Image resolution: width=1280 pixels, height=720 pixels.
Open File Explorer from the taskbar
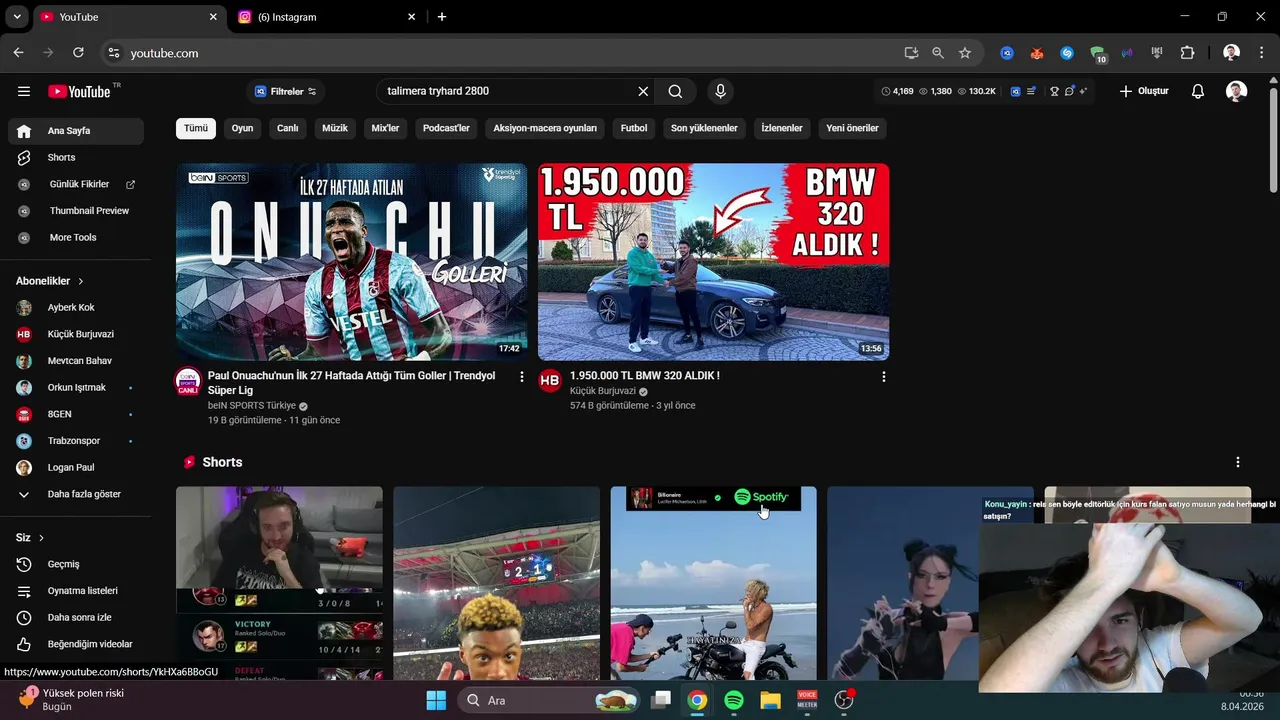770,700
